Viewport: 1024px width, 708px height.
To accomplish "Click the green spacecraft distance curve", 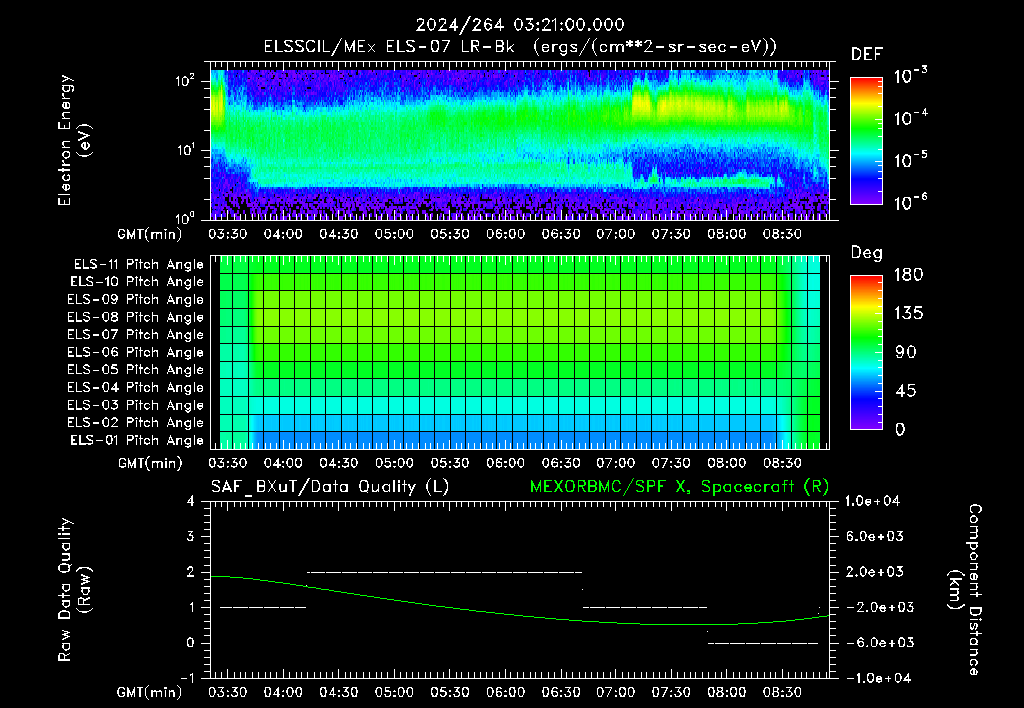I will click(x=519, y=615).
